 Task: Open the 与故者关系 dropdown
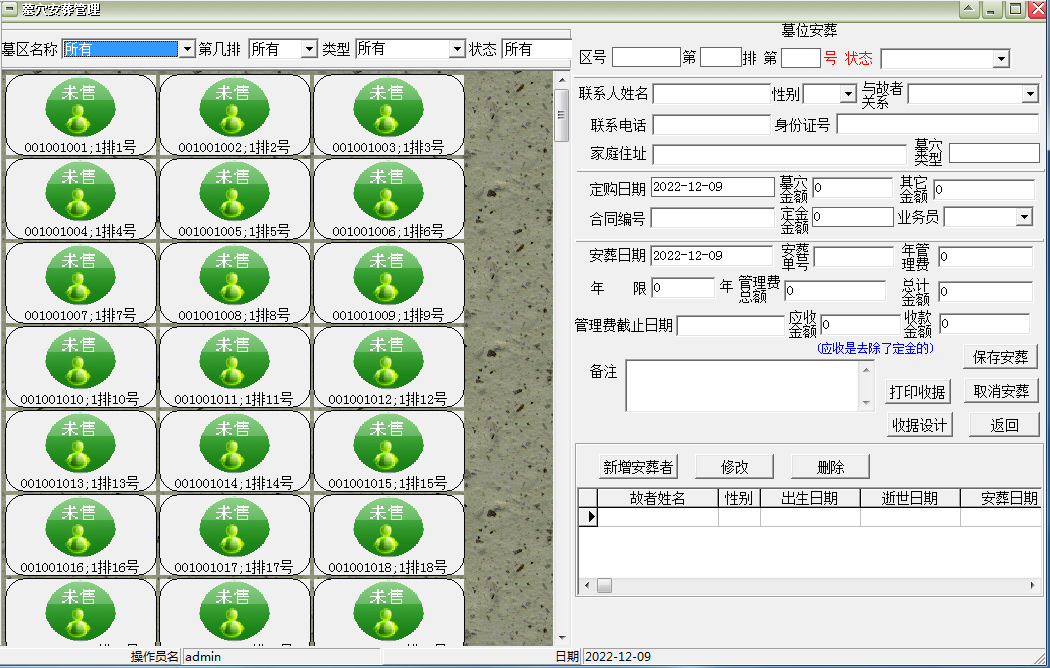pyautogui.click(x=1031, y=94)
